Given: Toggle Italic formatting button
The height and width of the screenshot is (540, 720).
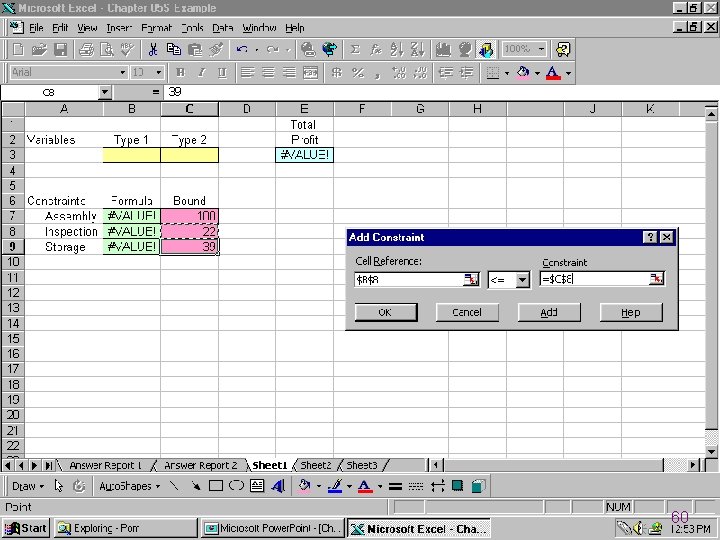Looking at the screenshot, I should [201, 73].
